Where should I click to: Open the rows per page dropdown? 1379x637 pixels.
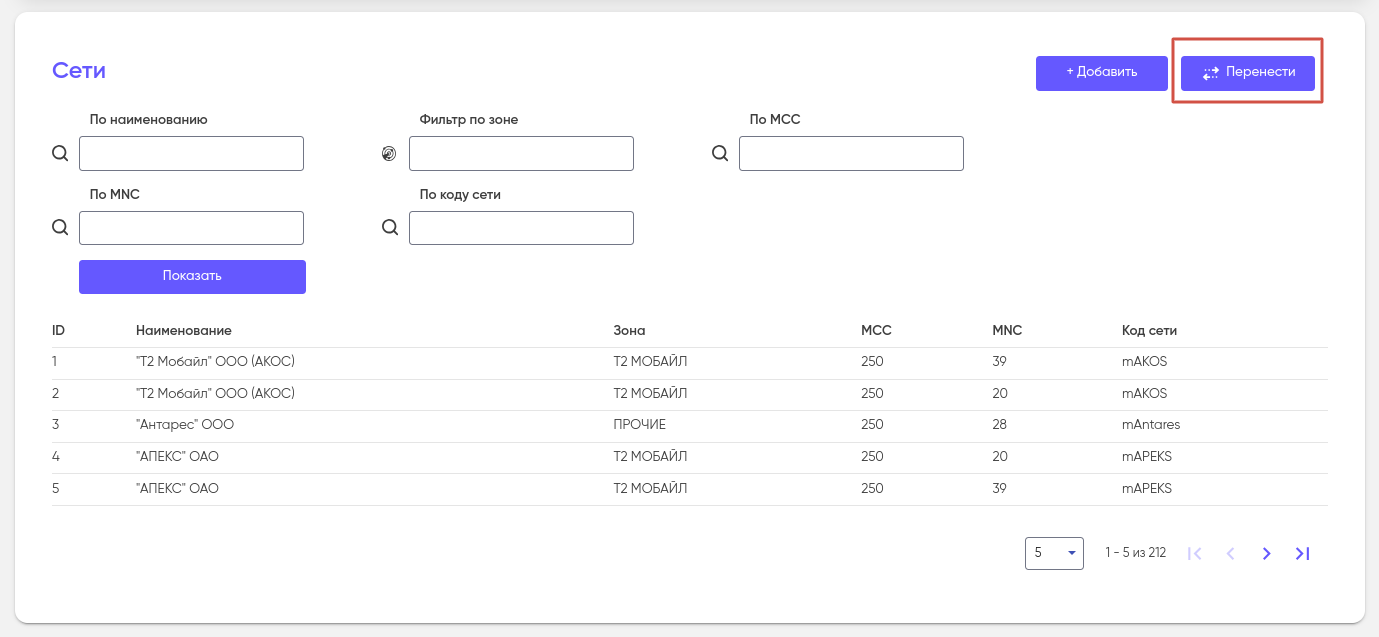coord(1054,553)
